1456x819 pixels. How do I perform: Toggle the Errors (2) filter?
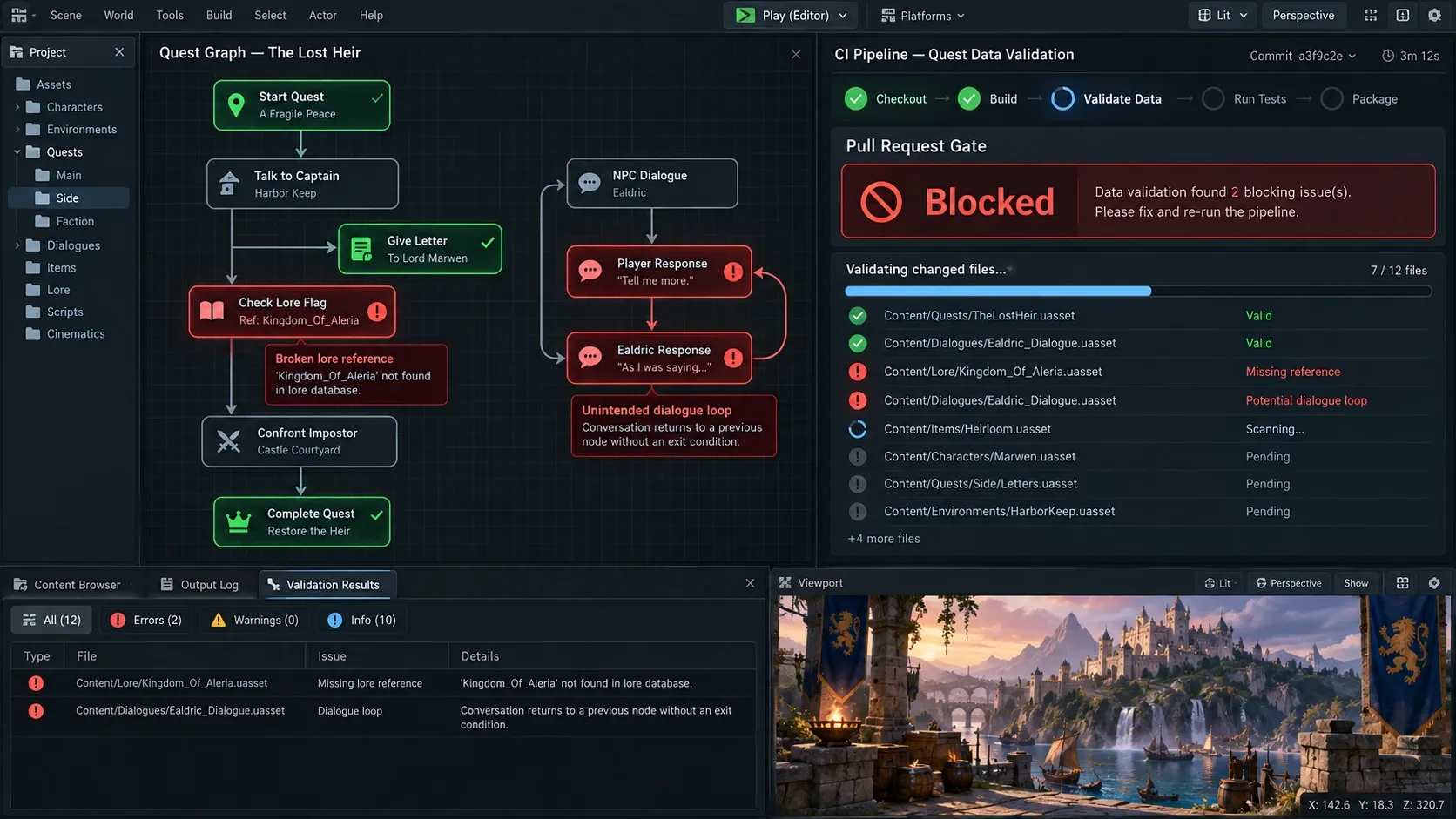(146, 620)
